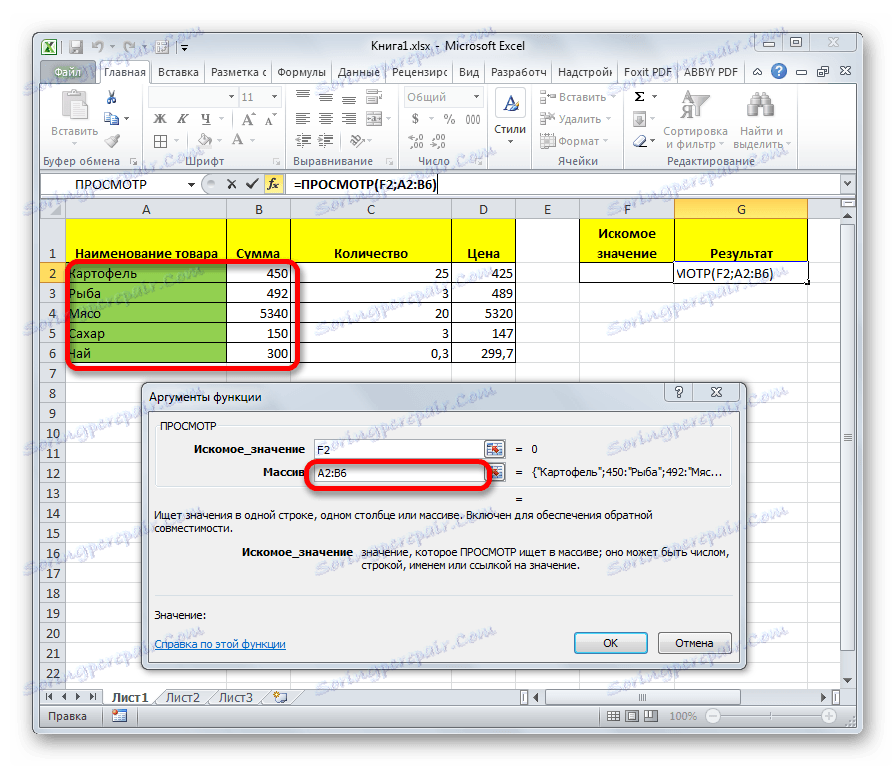Switch to the Вставка ribbon tab

[178, 72]
